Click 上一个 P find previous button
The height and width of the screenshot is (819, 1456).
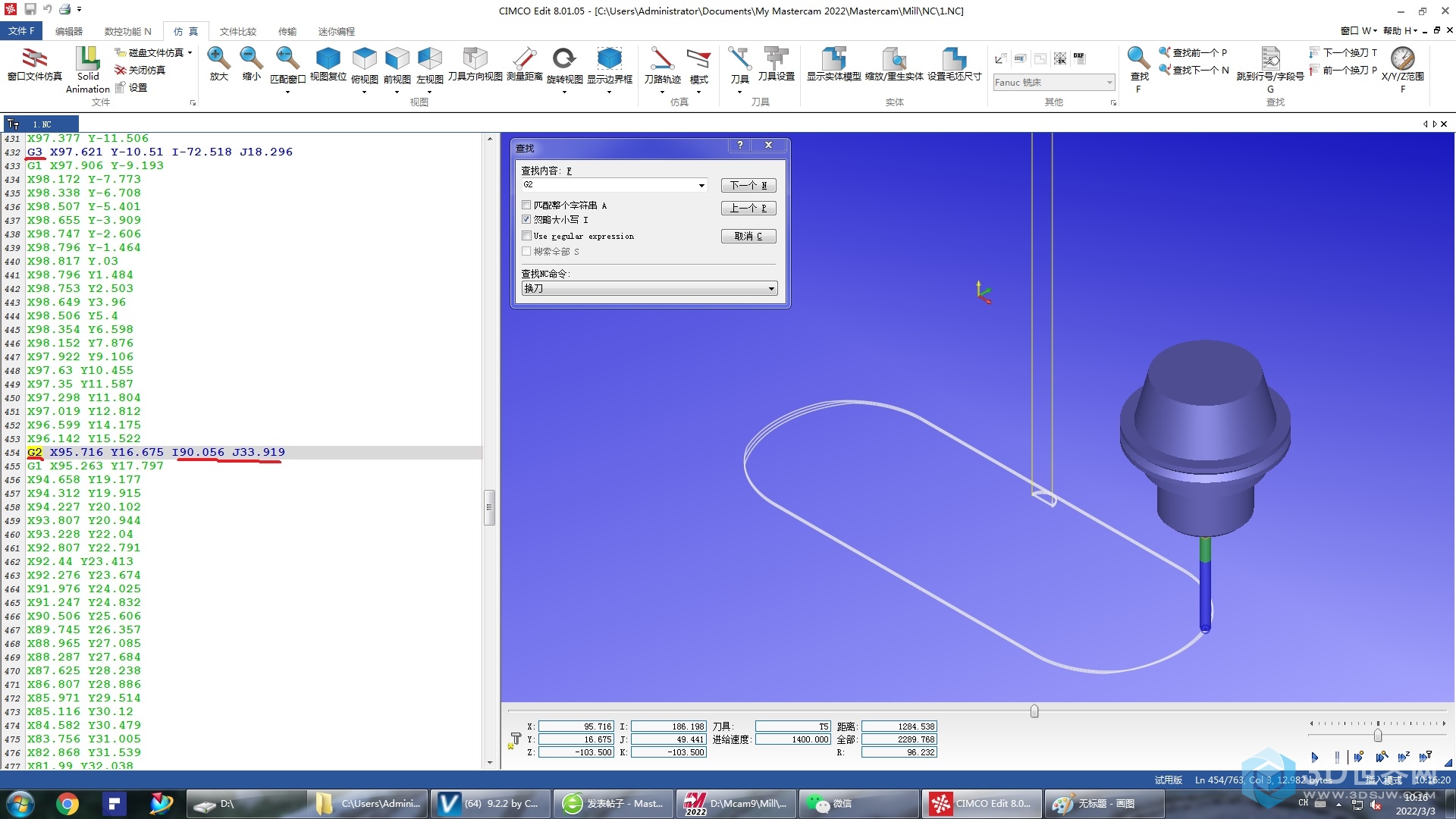(x=748, y=208)
